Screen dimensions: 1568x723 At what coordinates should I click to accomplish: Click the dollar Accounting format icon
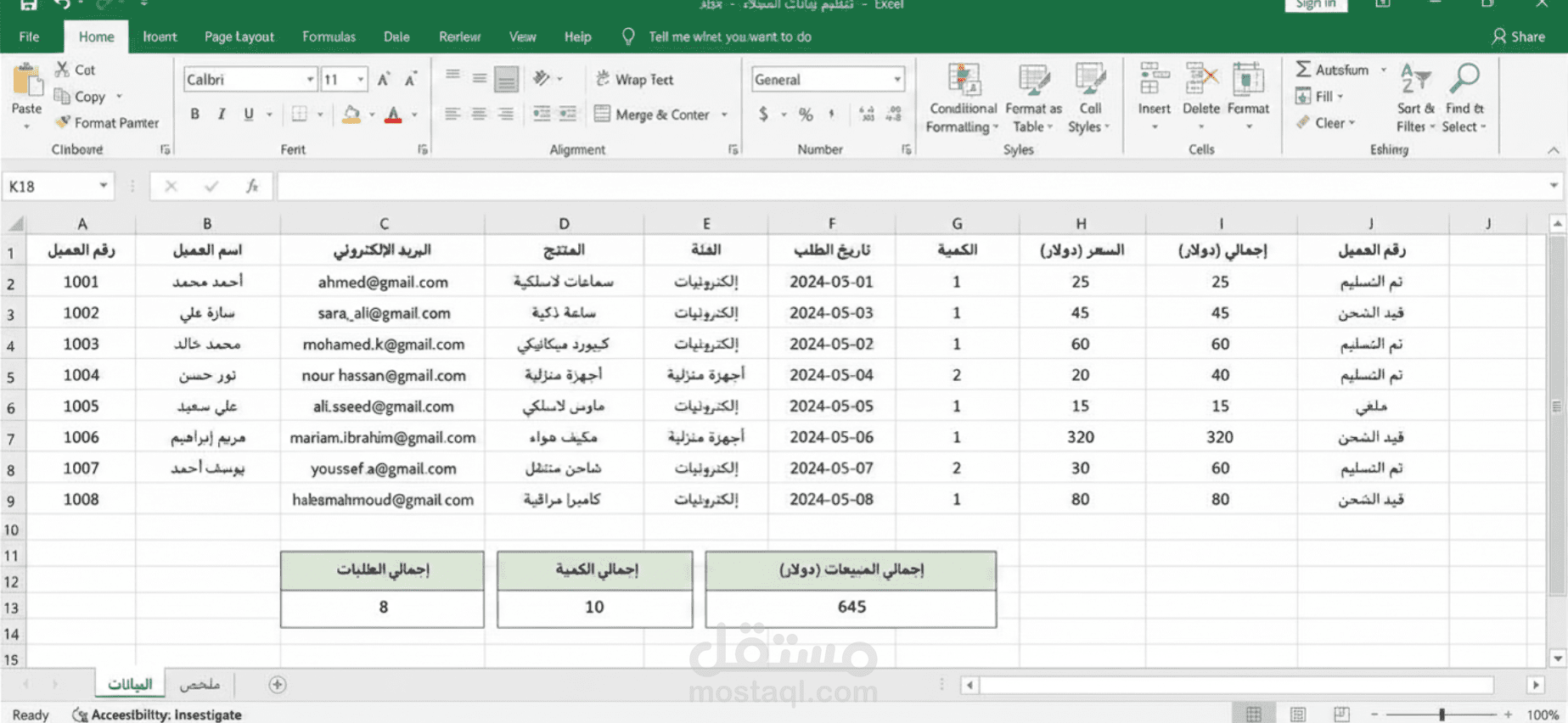(x=763, y=114)
